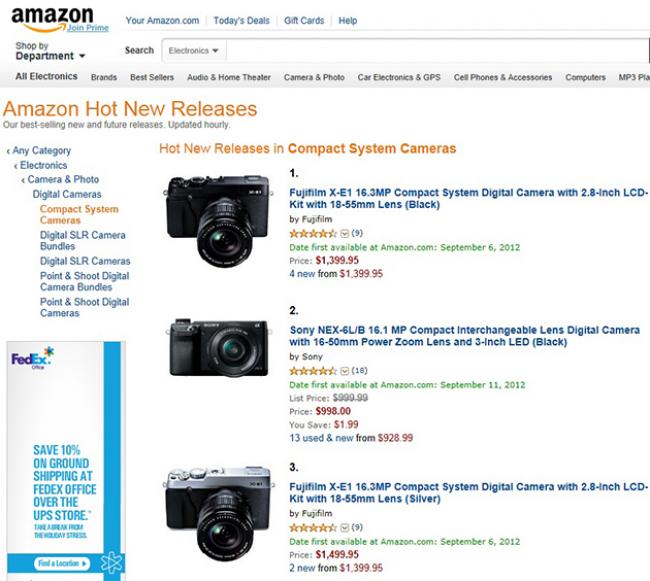Click the Amazon logo
This screenshot has width=650, height=581.
(52, 19)
